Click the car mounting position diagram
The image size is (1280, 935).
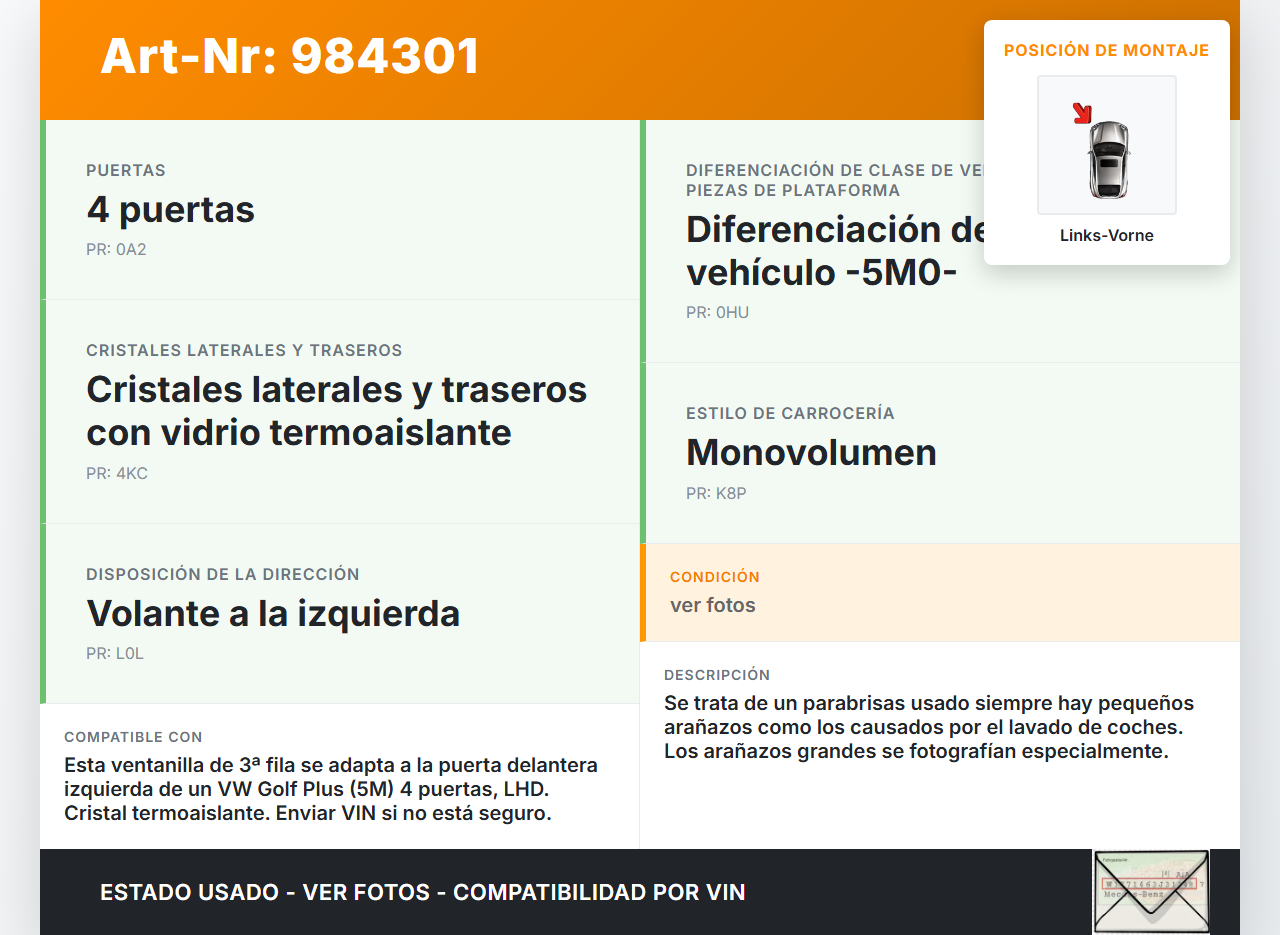(x=1107, y=145)
